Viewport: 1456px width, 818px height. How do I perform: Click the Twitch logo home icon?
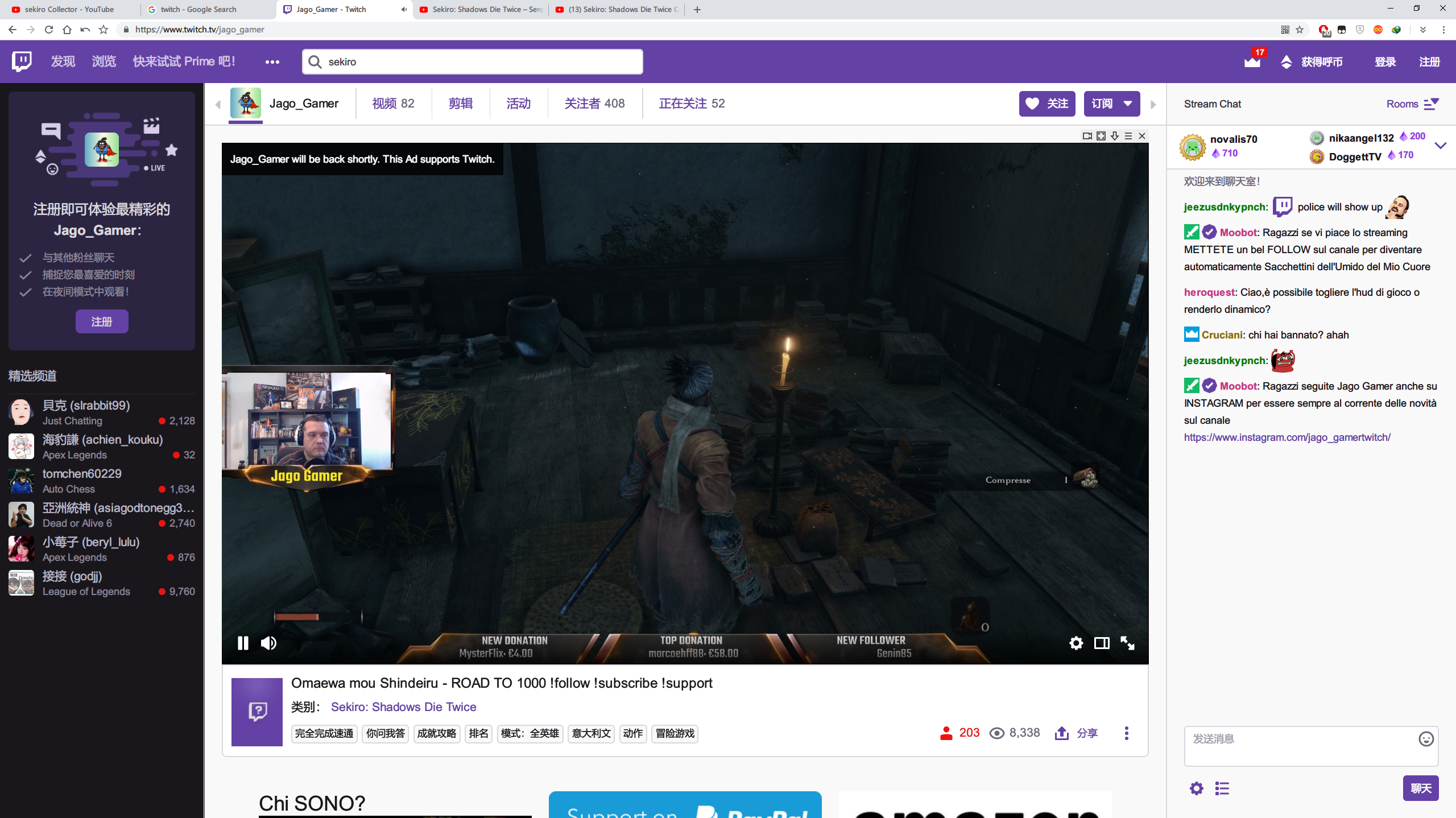pyautogui.click(x=22, y=61)
